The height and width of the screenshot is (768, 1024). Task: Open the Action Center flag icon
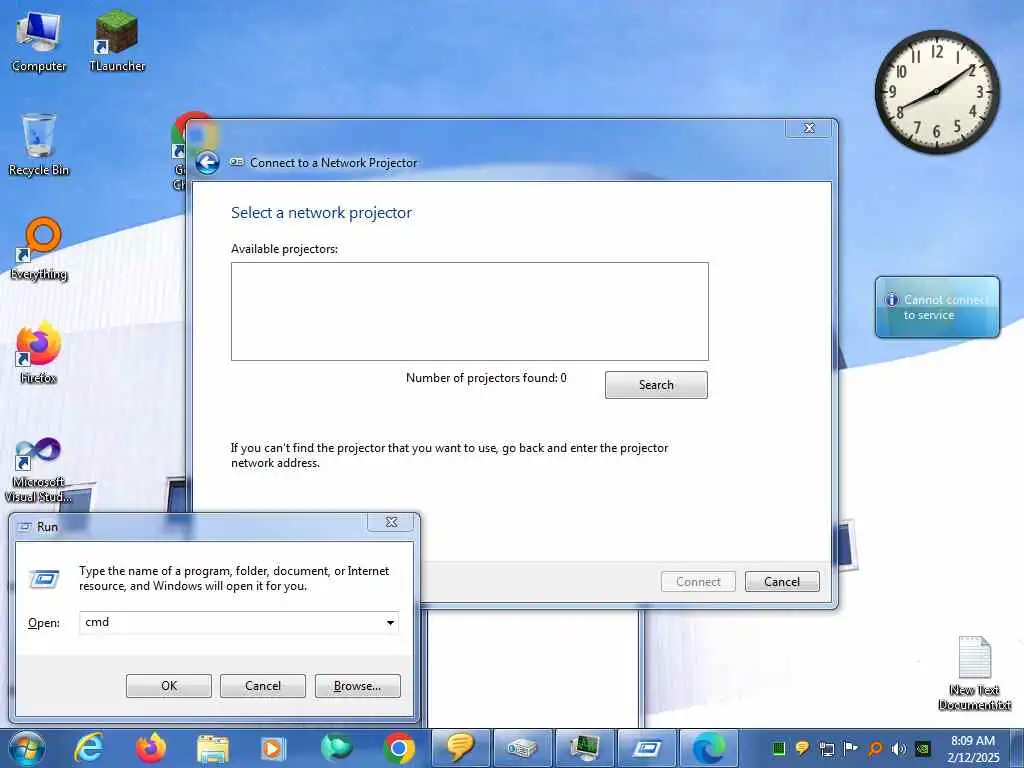pos(850,748)
